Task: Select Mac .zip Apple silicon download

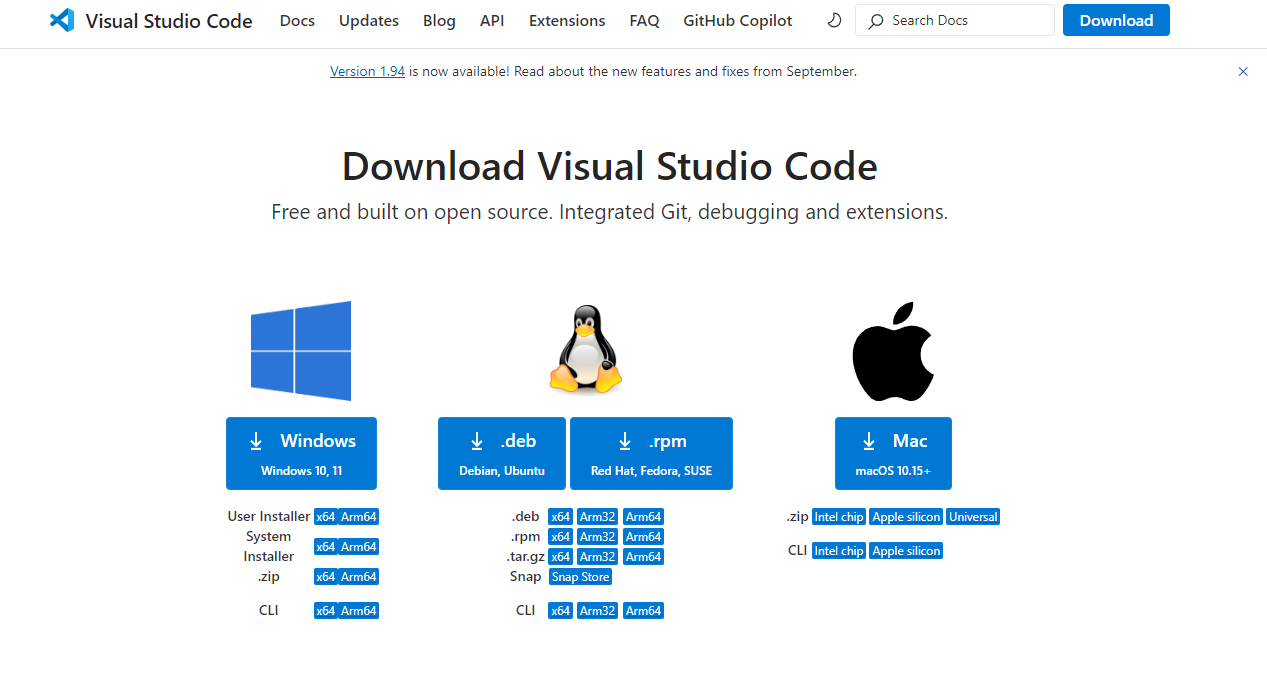Action: (x=906, y=517)
